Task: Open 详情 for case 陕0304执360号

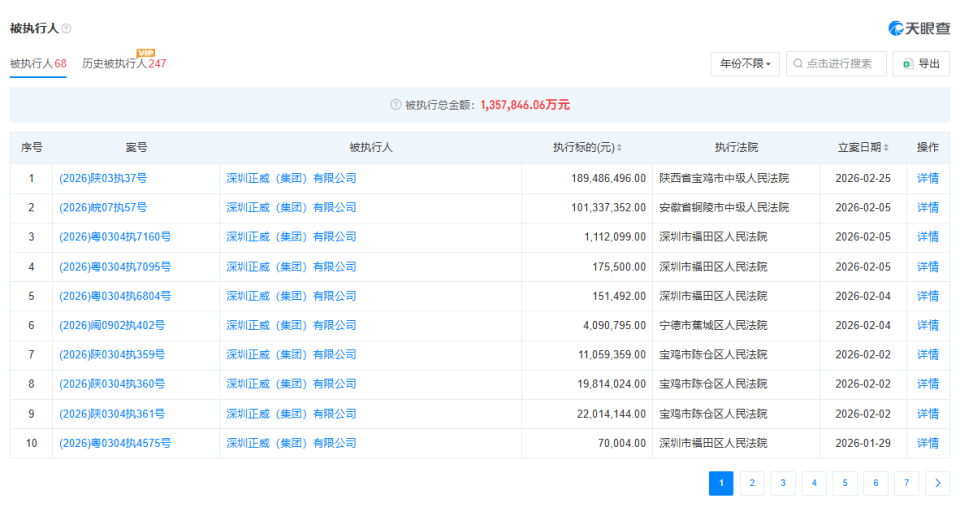Action: tap(928, 384)
